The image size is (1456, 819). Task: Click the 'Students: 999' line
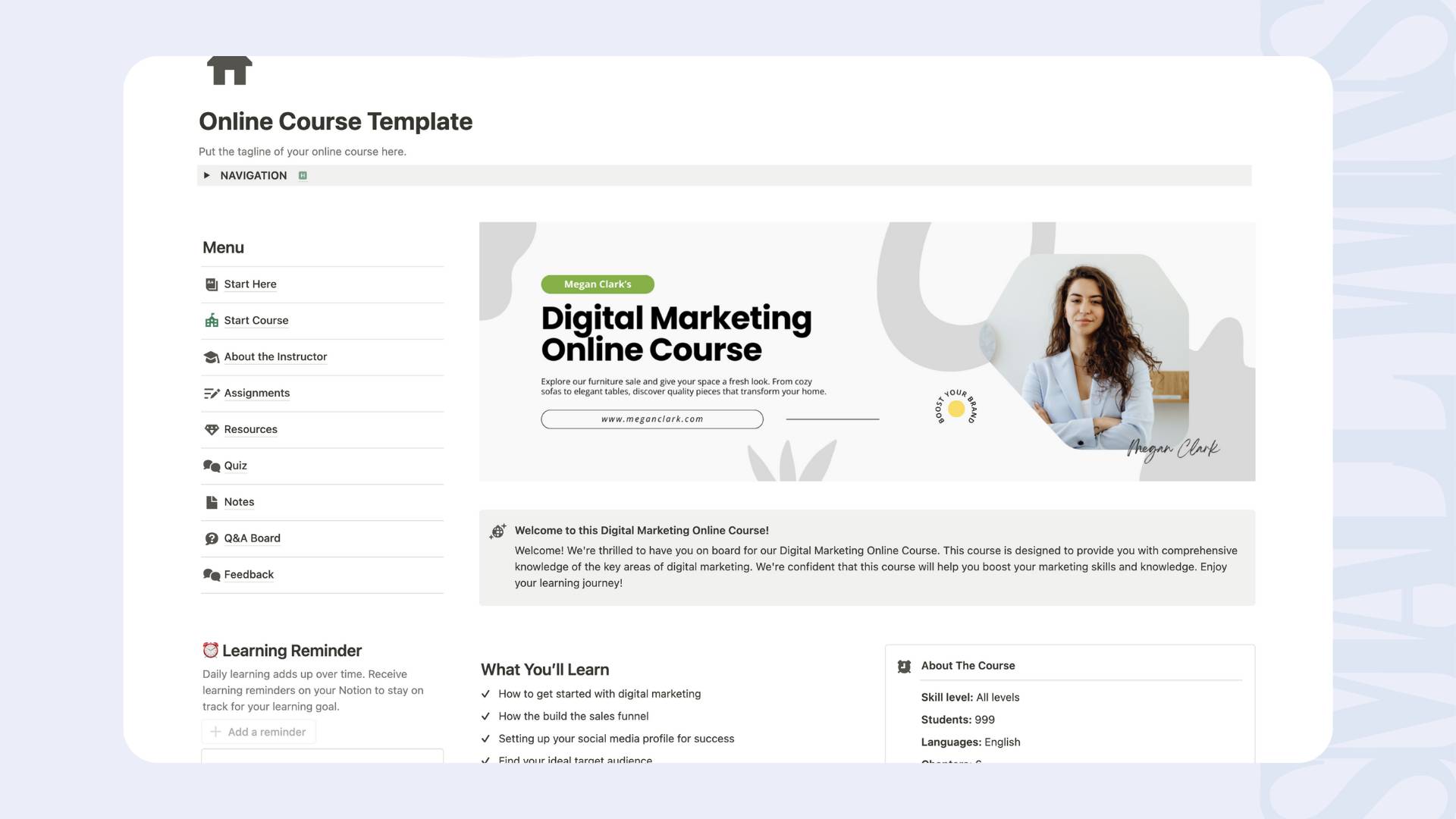pos(958,720)
